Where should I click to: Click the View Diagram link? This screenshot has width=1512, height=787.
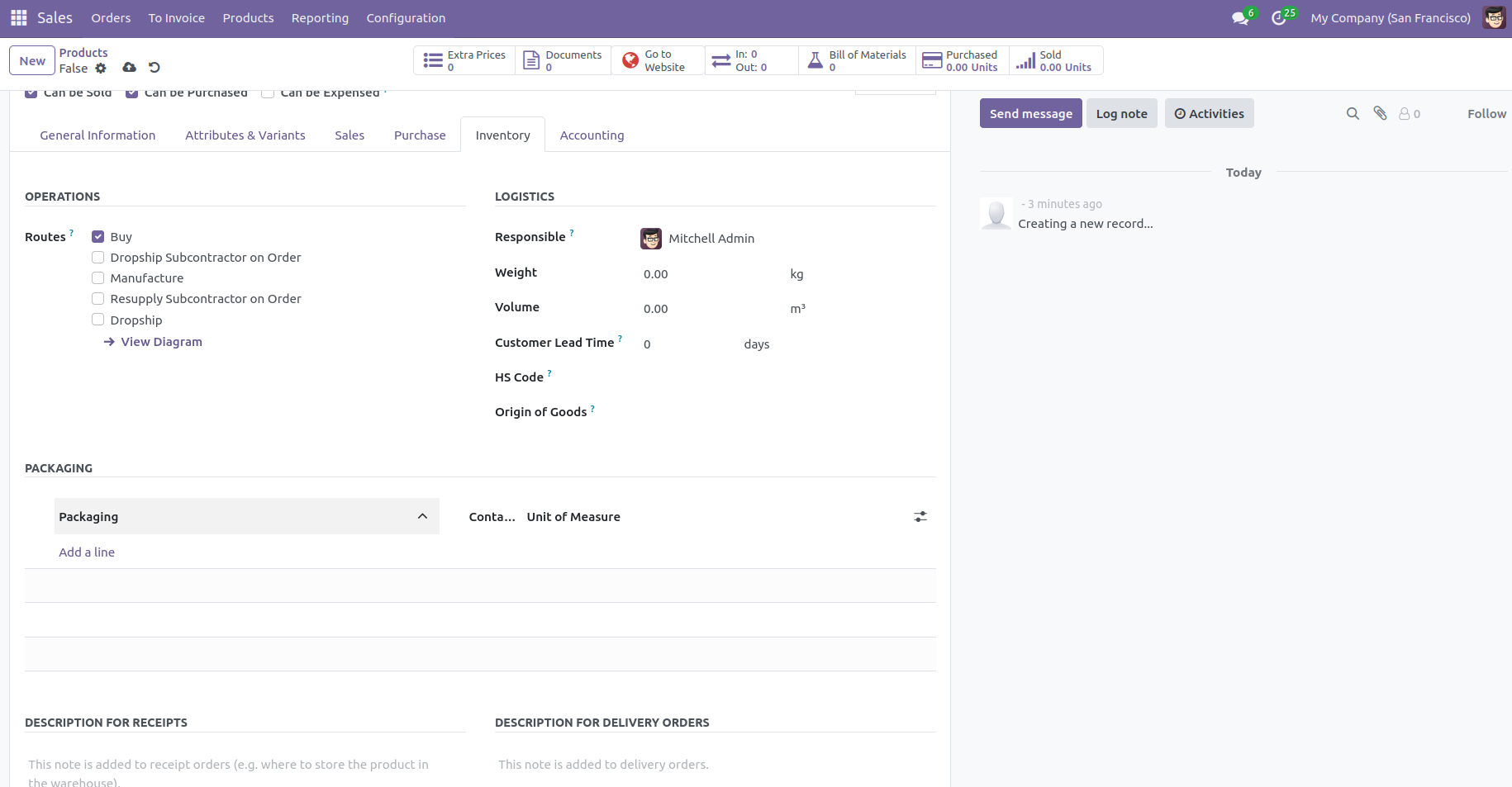click(161, 342)
